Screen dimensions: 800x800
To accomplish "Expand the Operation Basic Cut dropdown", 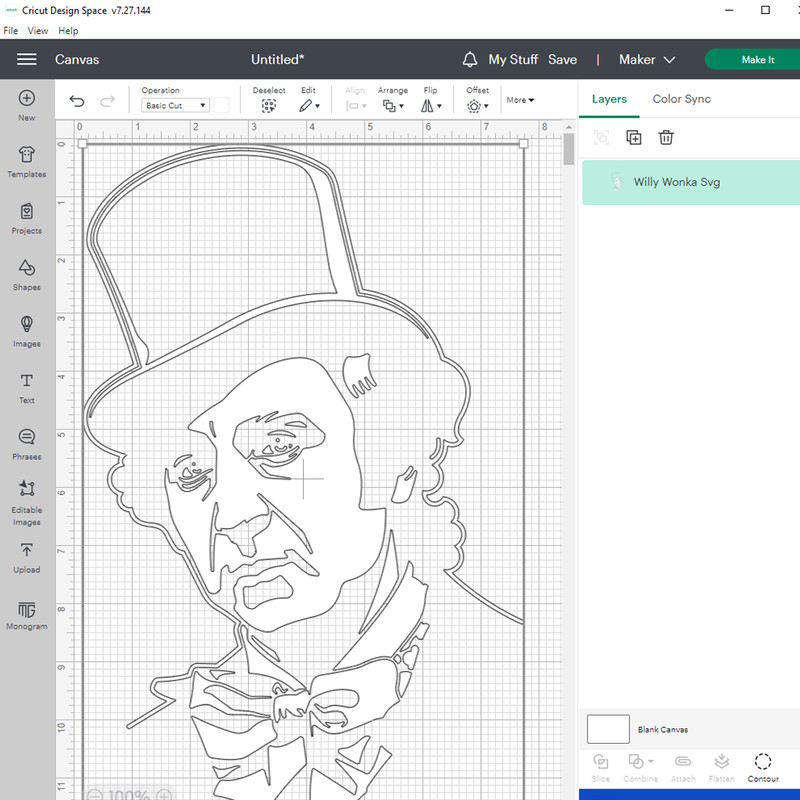I will (x=175, y=105).
